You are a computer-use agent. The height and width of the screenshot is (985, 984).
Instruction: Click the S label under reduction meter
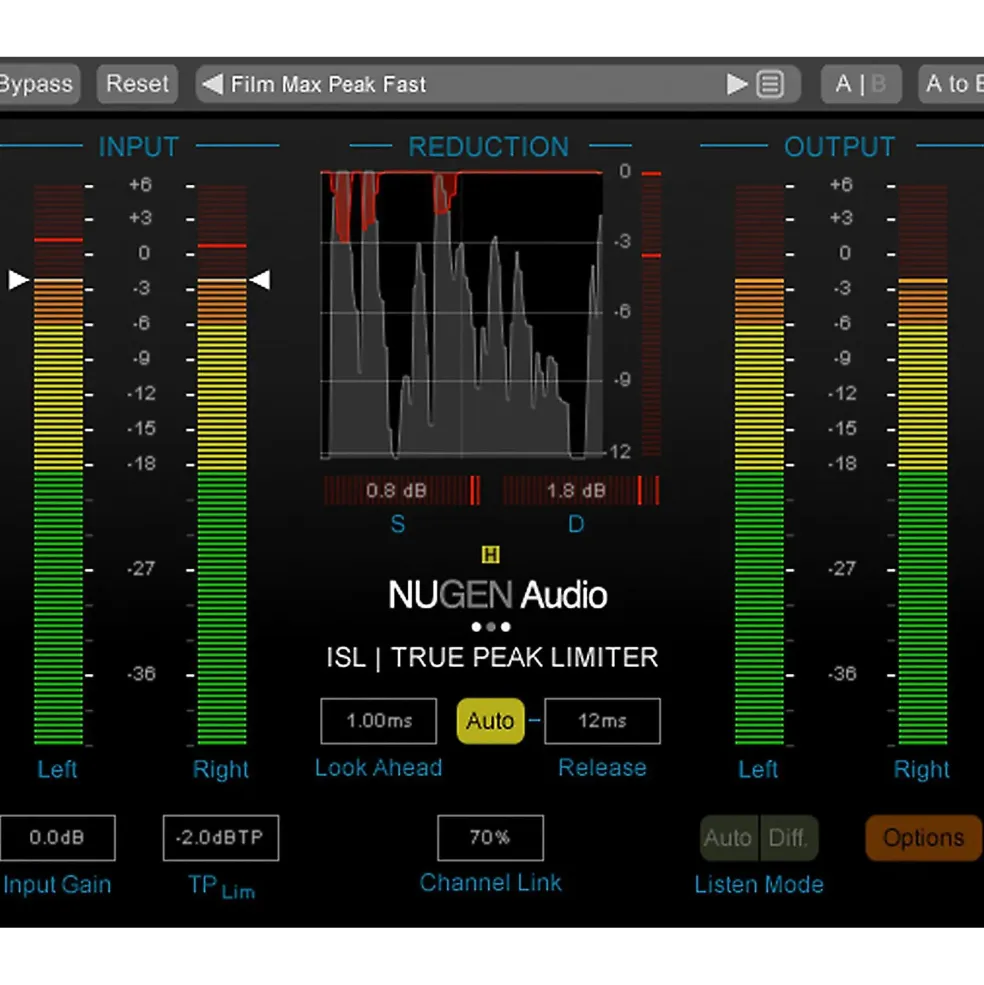point(398,524)
